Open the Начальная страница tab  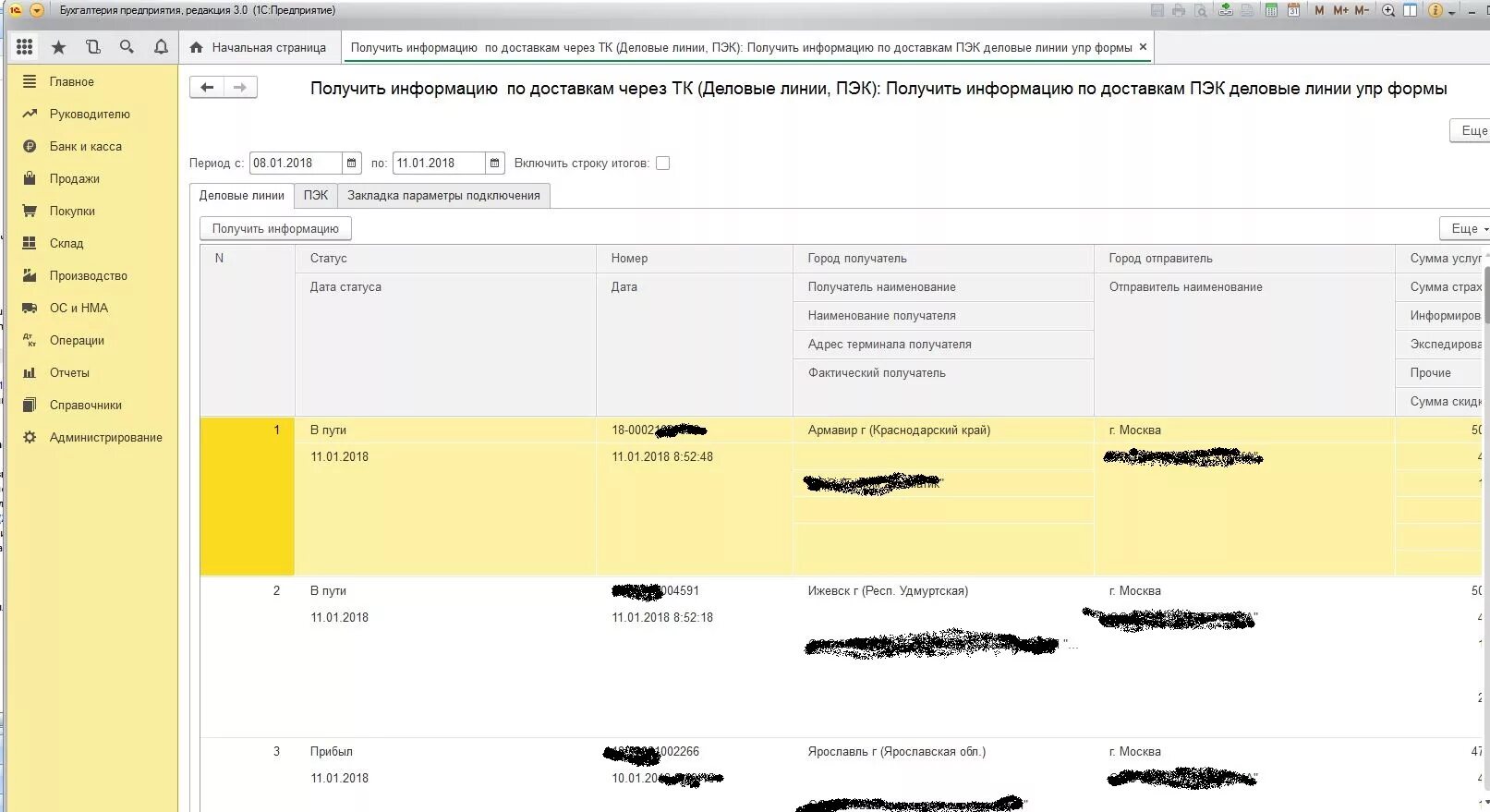coord(259,47)
